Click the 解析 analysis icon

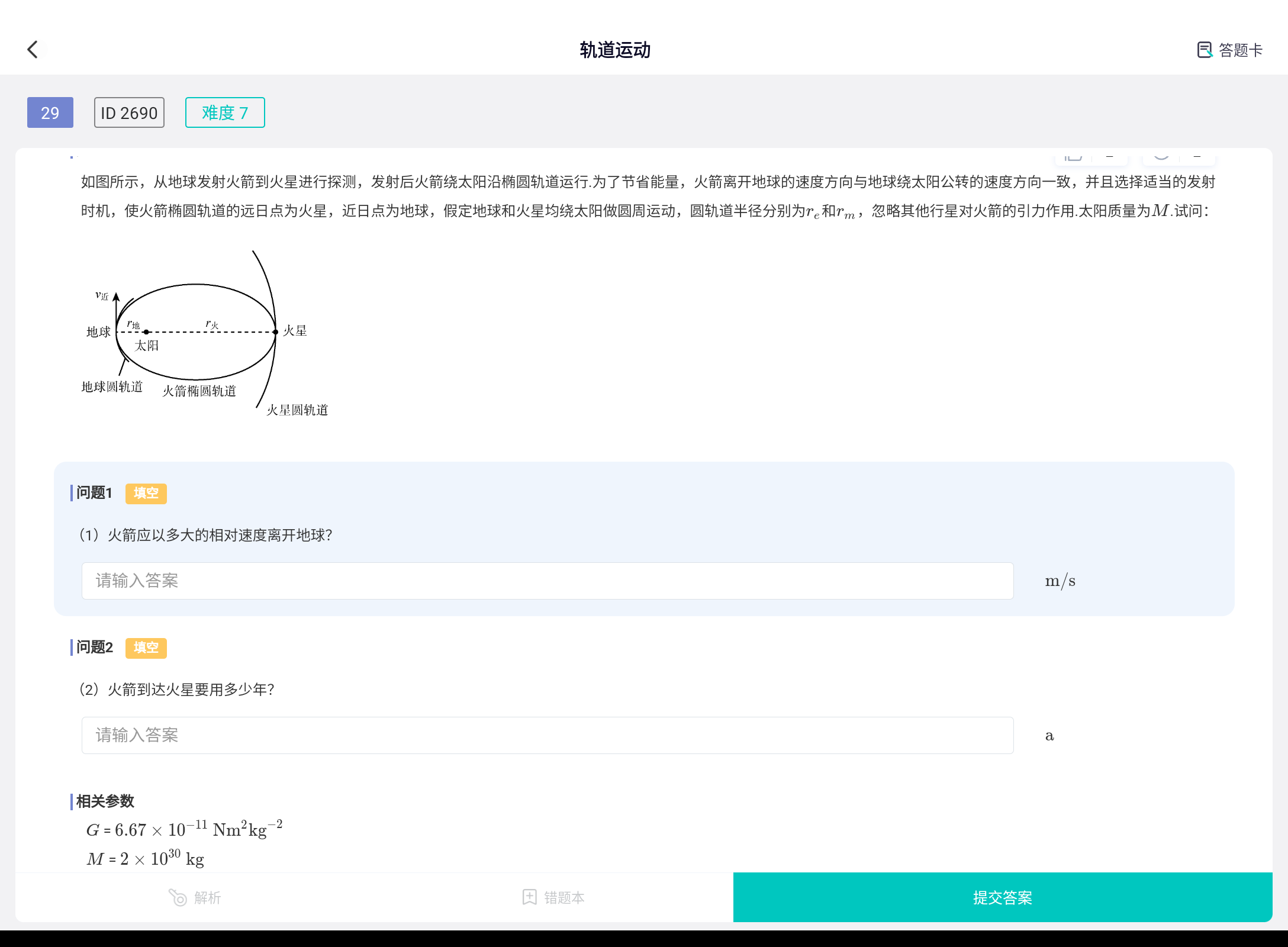[178, 897]
